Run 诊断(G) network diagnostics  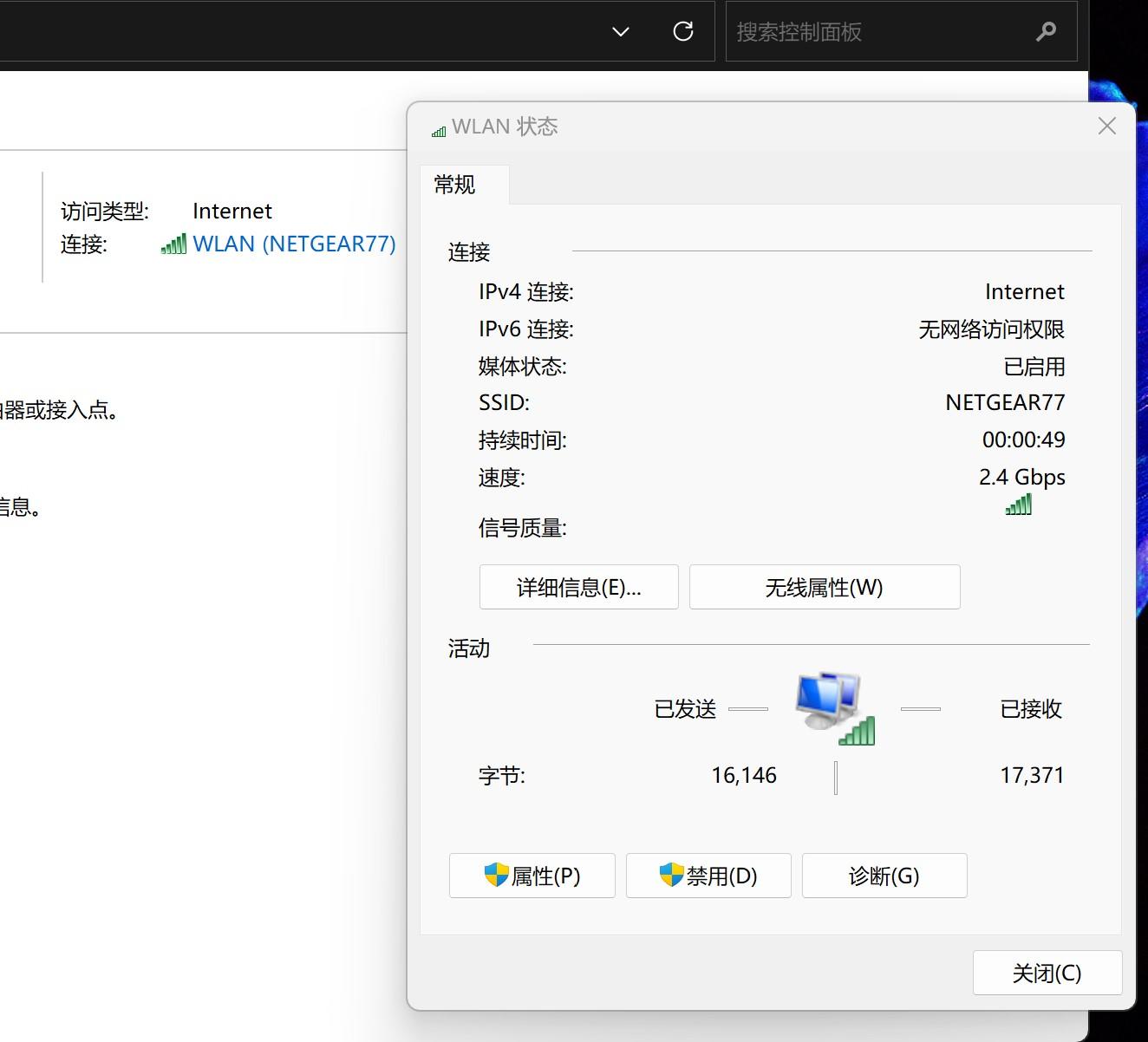pos(884,876)
